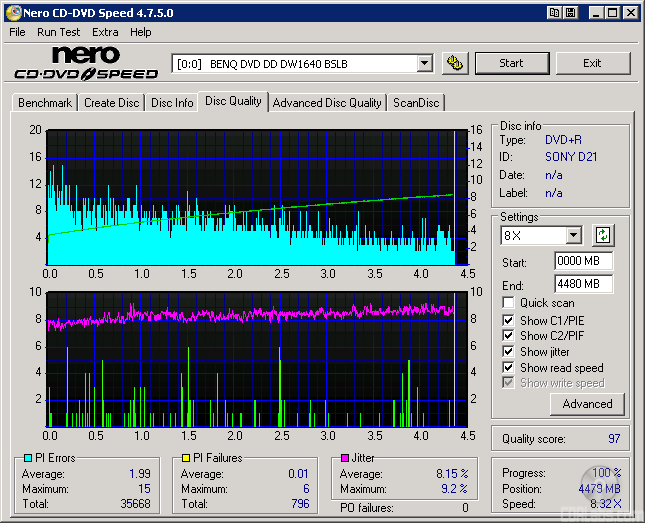Click the copy-to-clipboard icon in title bar
Viewport: 645px width, 523px height.
[x=554, y=13]
